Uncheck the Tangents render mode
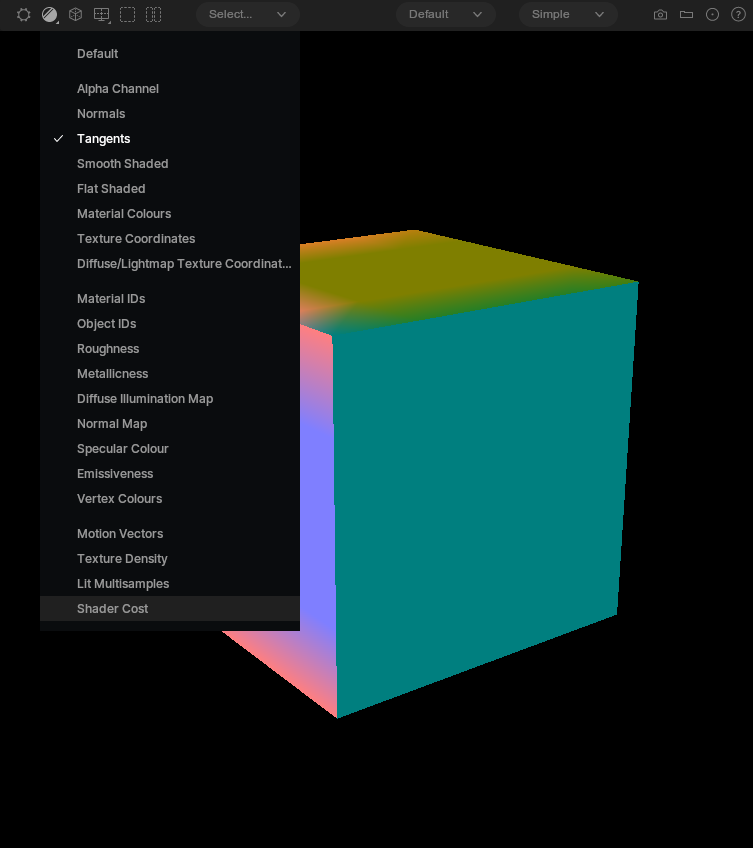 (104, 139)
